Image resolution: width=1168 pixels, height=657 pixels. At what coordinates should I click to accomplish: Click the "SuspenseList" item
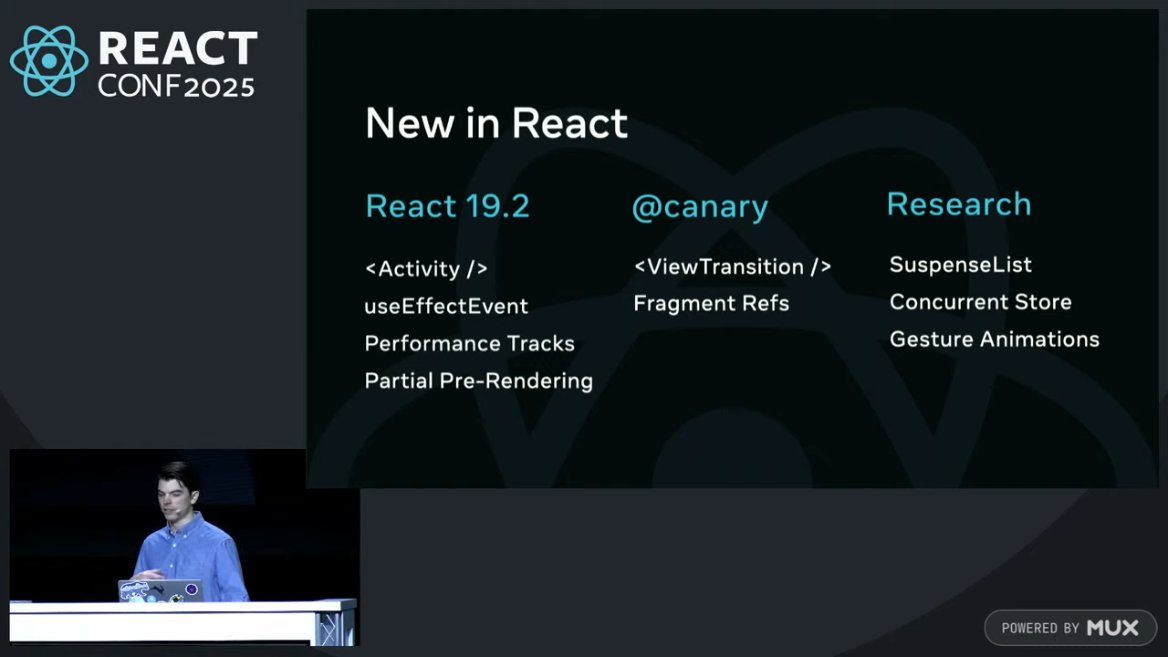(x=960, y=265)
